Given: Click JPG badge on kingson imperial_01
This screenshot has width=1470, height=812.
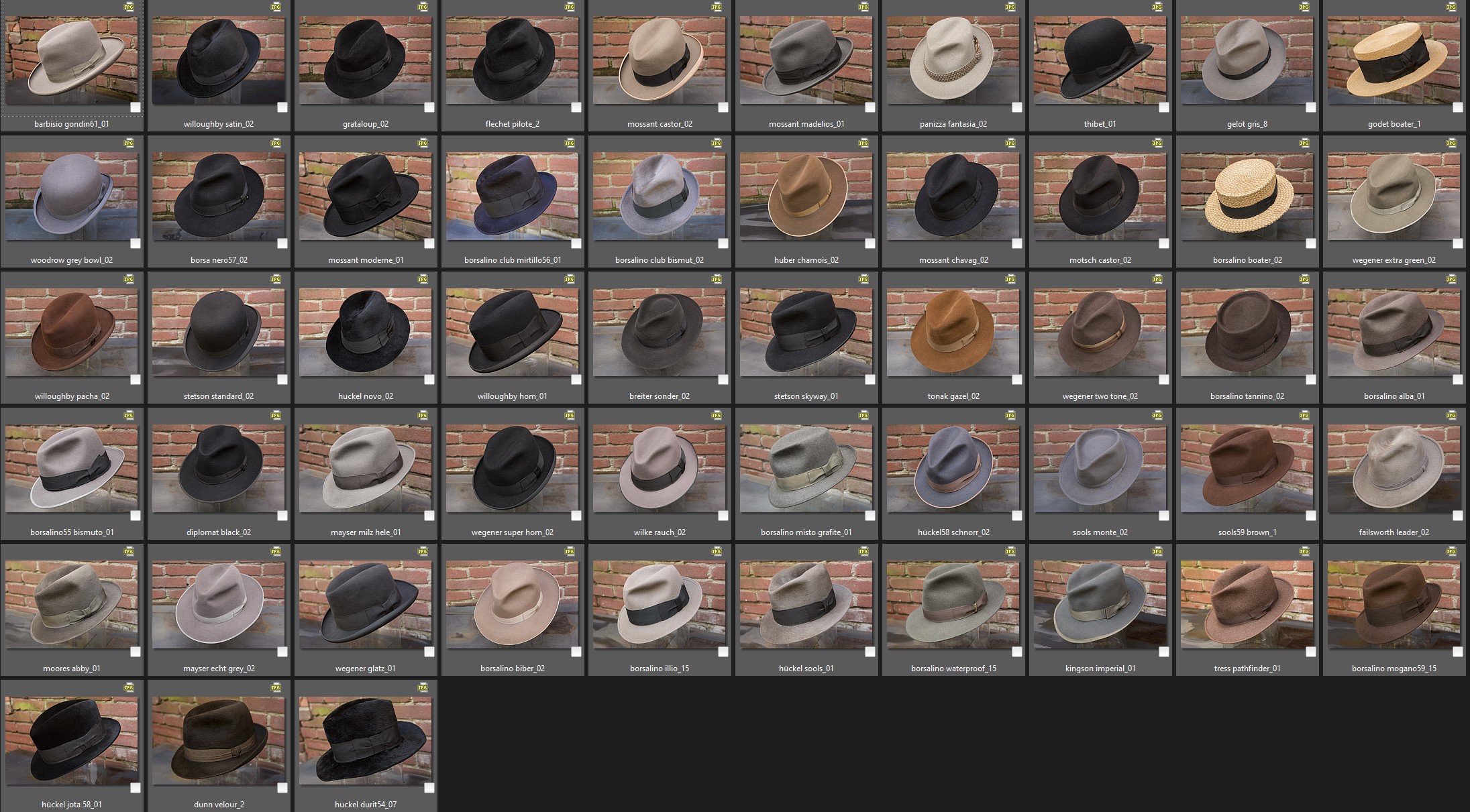Looking at the screenshot, I should 1157,551.
